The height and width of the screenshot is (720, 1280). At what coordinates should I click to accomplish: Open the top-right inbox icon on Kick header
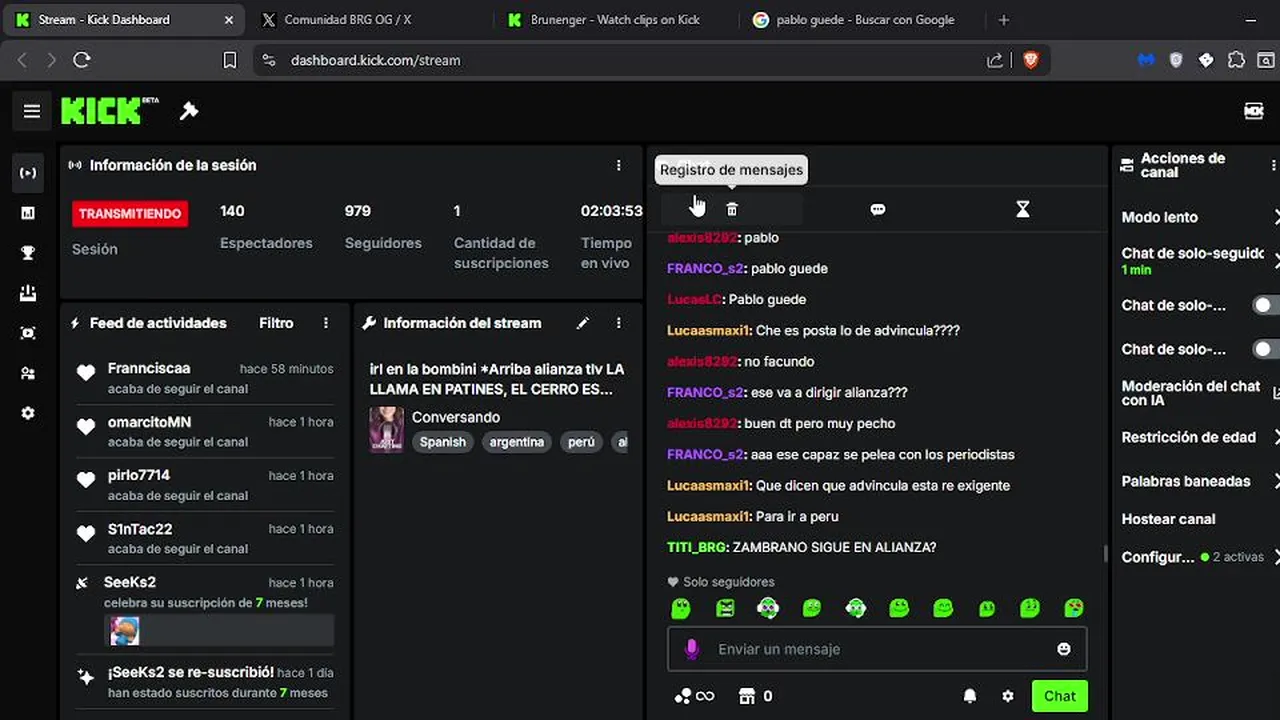[x=1254, y=111]
